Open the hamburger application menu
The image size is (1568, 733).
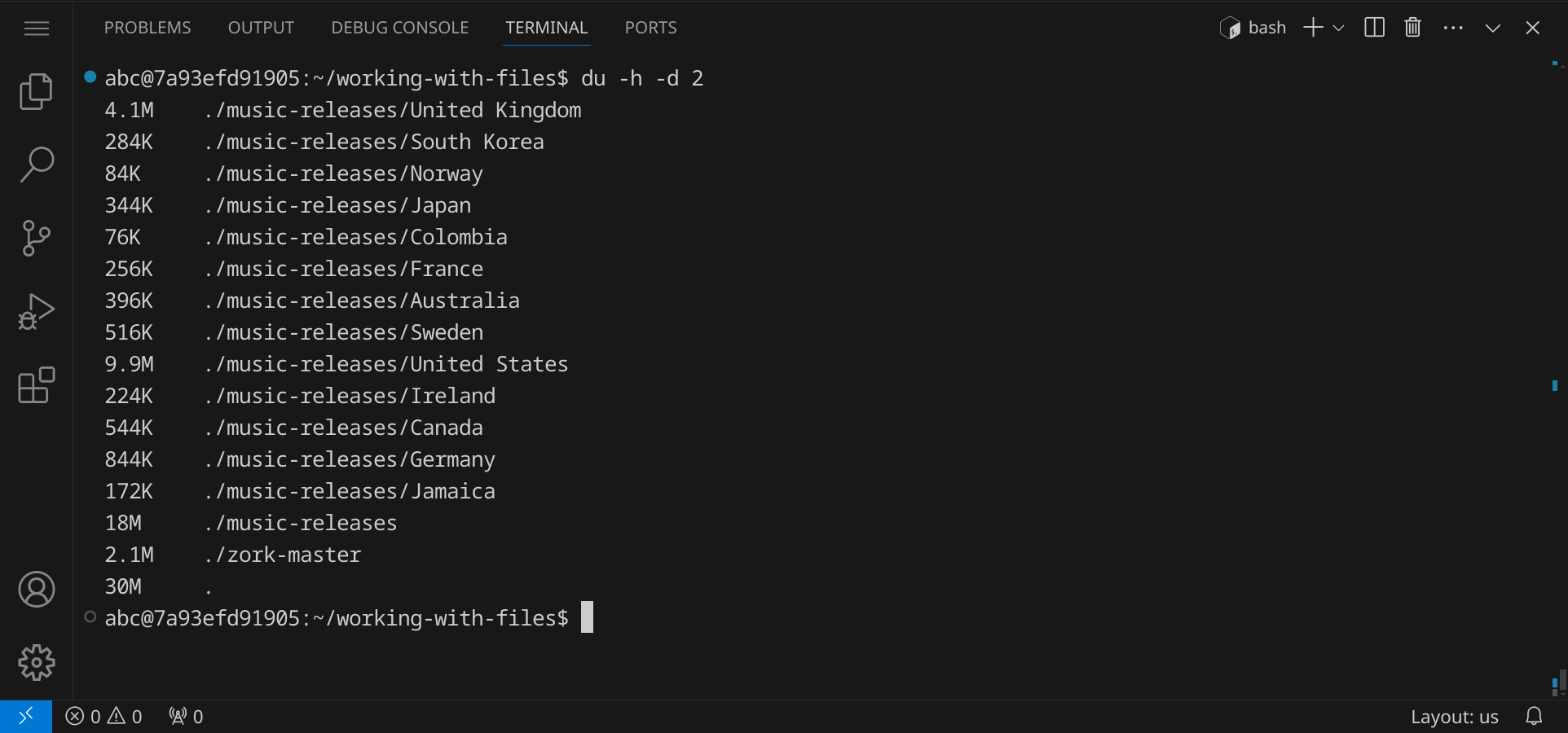[36, 29]
